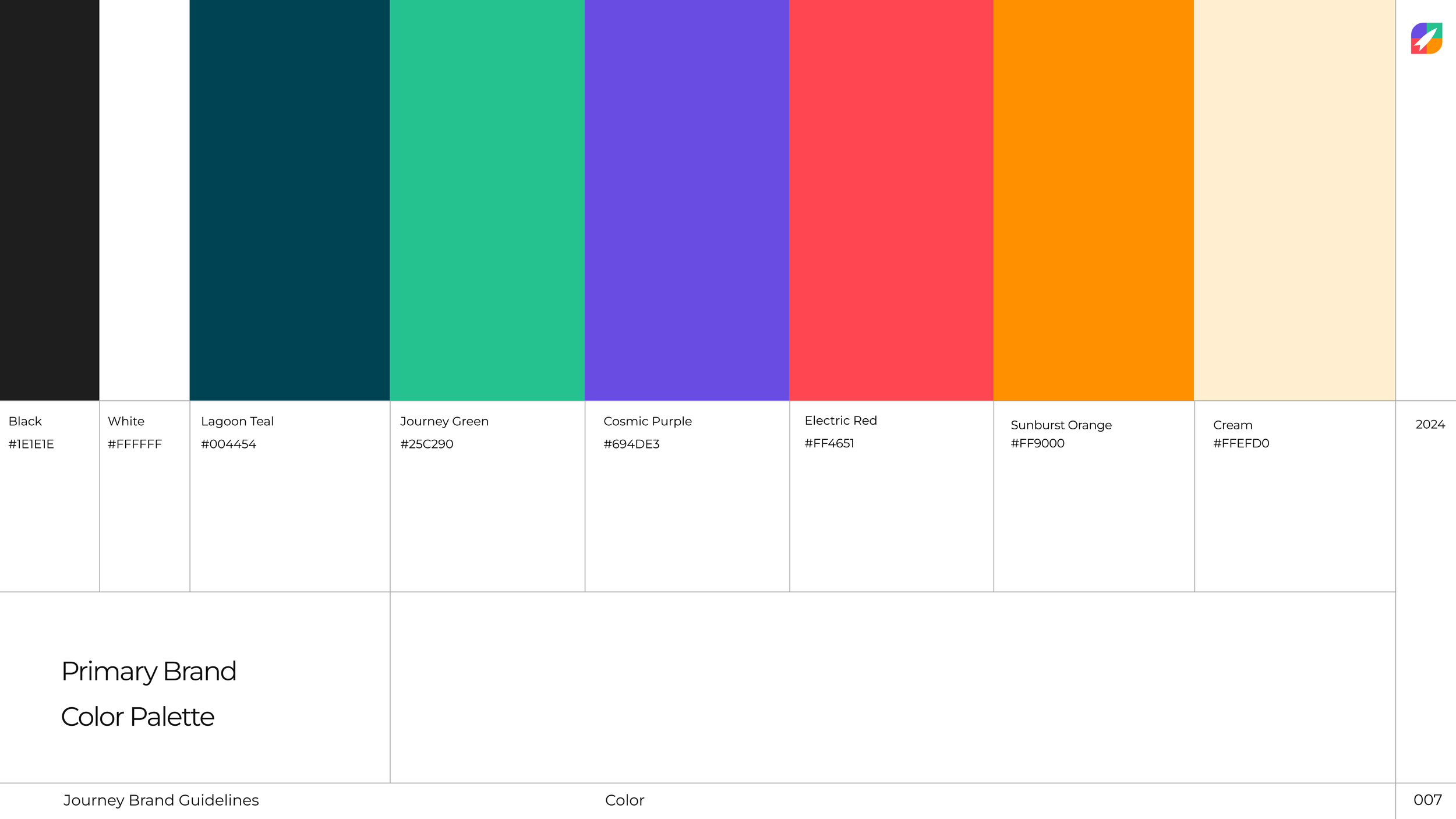Select the hex value #FF9000
The width and height of the screenshot is (1456, 819).
tap(1037, 443)
